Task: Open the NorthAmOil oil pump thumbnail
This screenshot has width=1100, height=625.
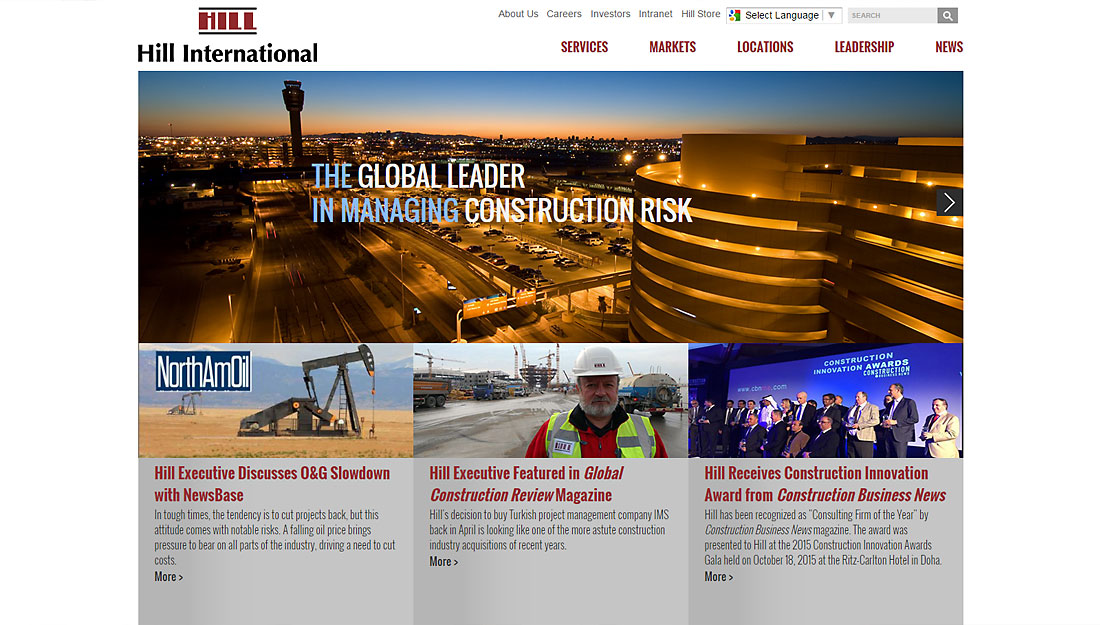Action: 276,401
